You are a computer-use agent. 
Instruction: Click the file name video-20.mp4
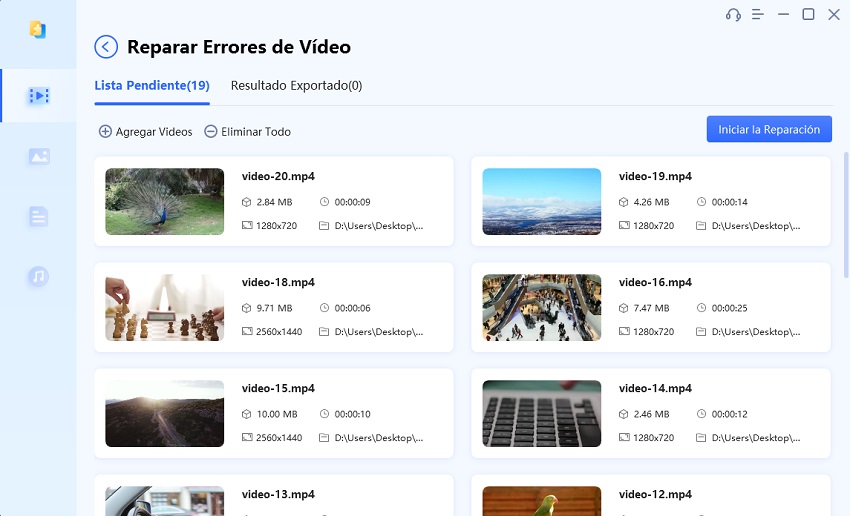coord(278,176)
